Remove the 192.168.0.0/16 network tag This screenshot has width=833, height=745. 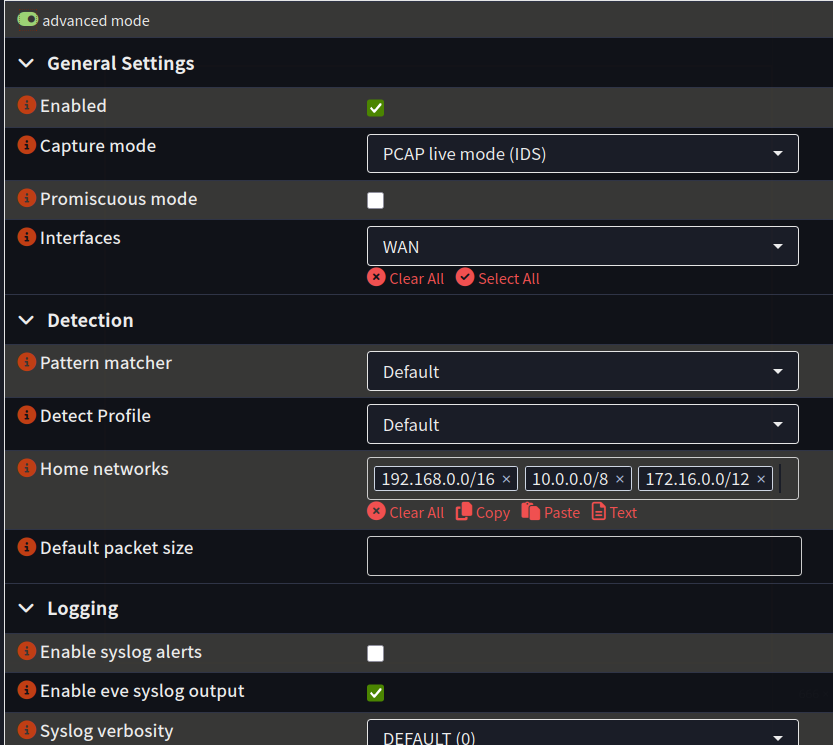click(506, 479)
